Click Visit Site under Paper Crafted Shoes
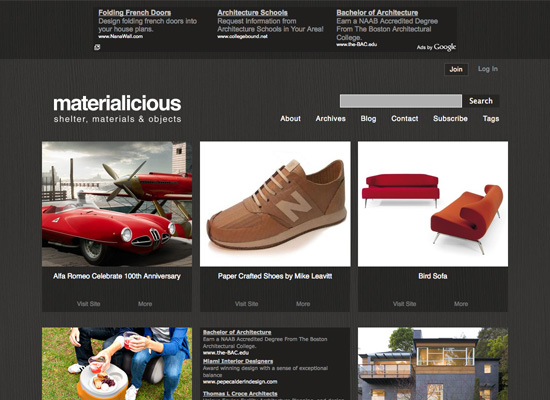Screen dimensions: 550x400 click(246, 304)
